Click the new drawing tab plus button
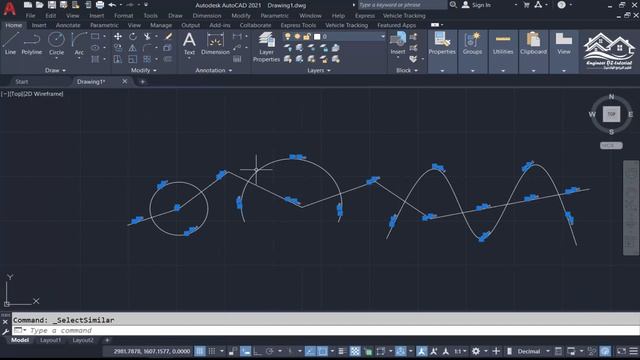 click(142, 82)
